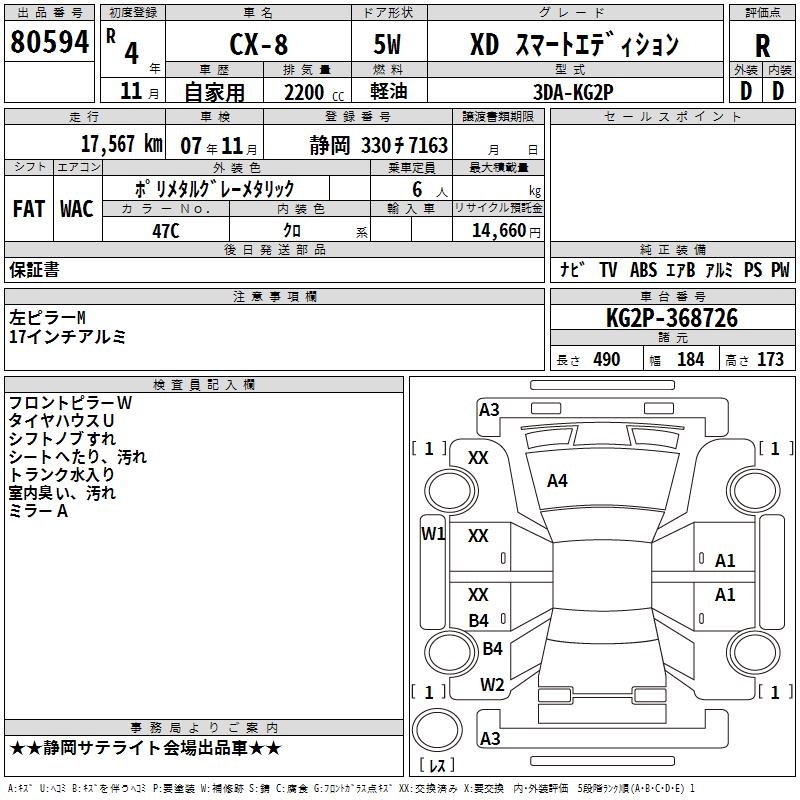
Task: Select the XX mark on left front fender
Action: pos(478,458)
